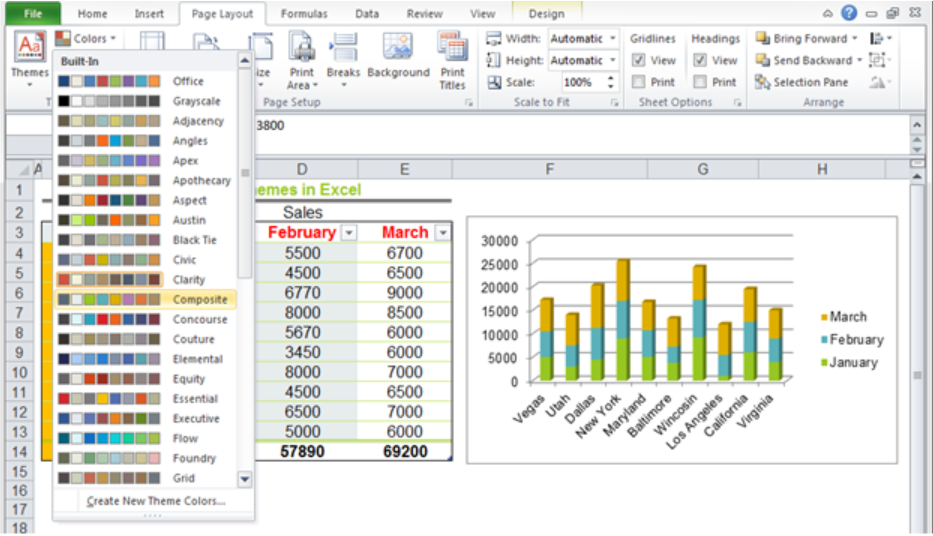
Task: Open the March column filter arrow
Action: [x=443, y=233]
